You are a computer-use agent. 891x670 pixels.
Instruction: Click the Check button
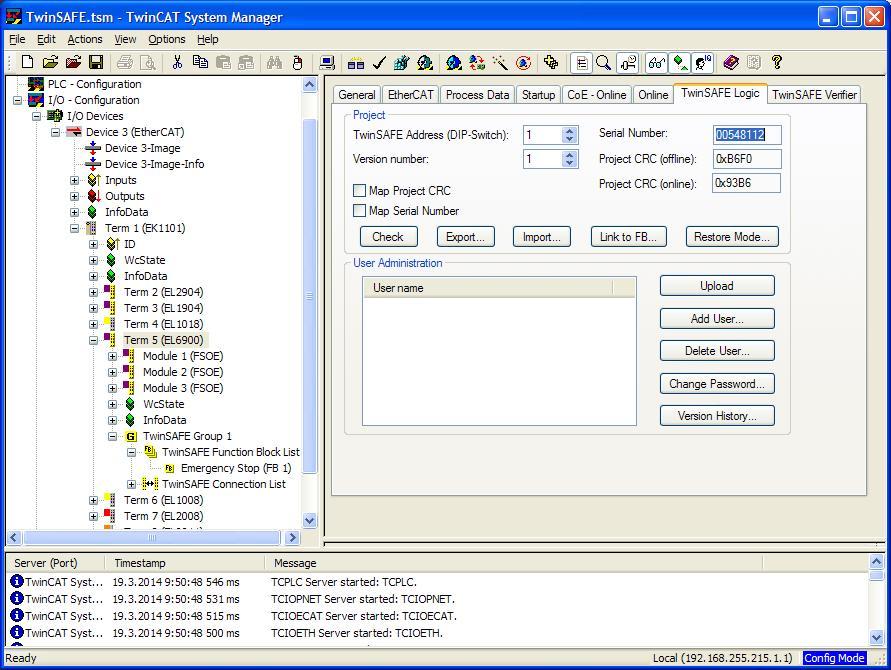388,237
